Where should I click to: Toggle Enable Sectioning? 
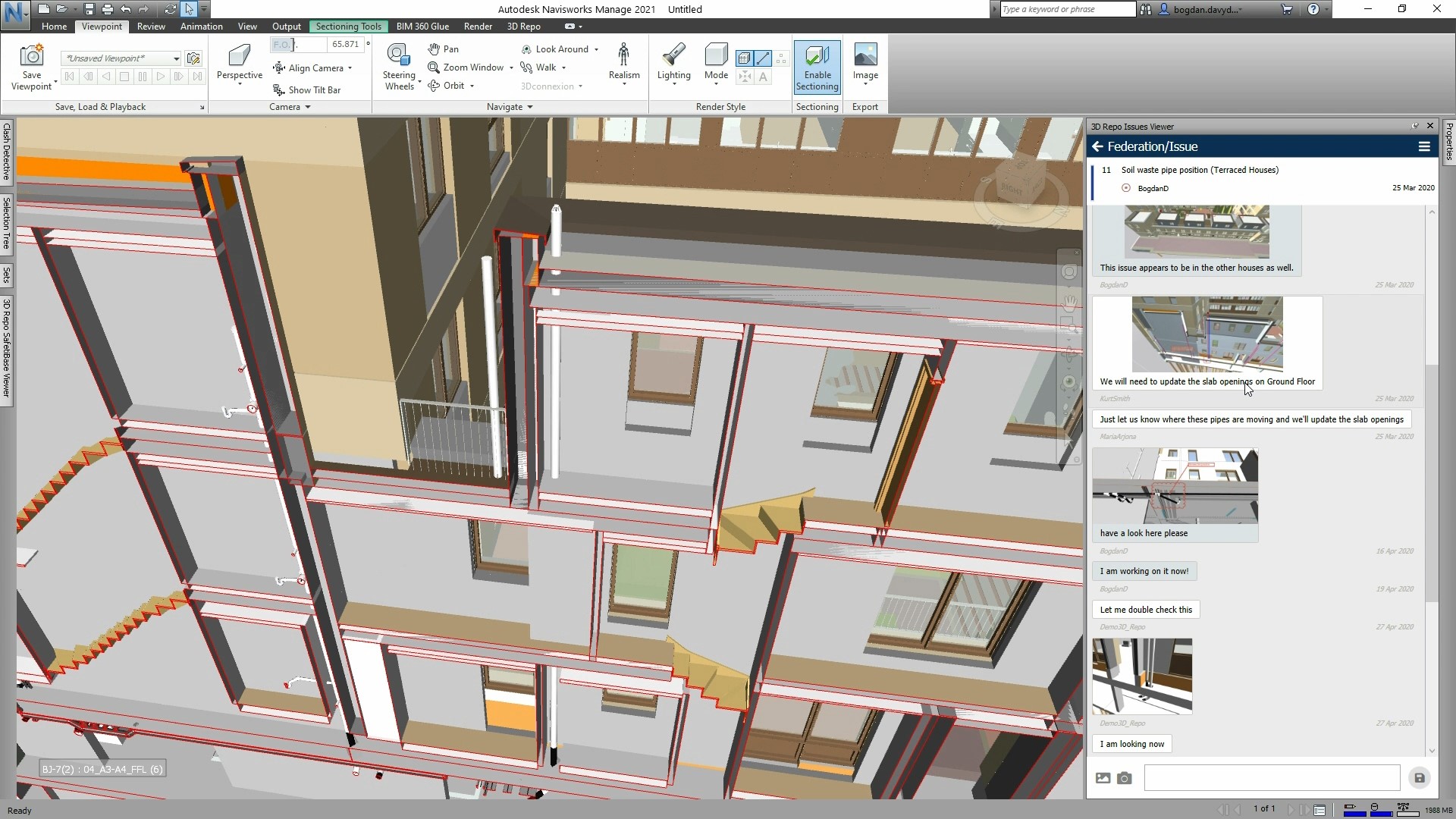point(817,67)
